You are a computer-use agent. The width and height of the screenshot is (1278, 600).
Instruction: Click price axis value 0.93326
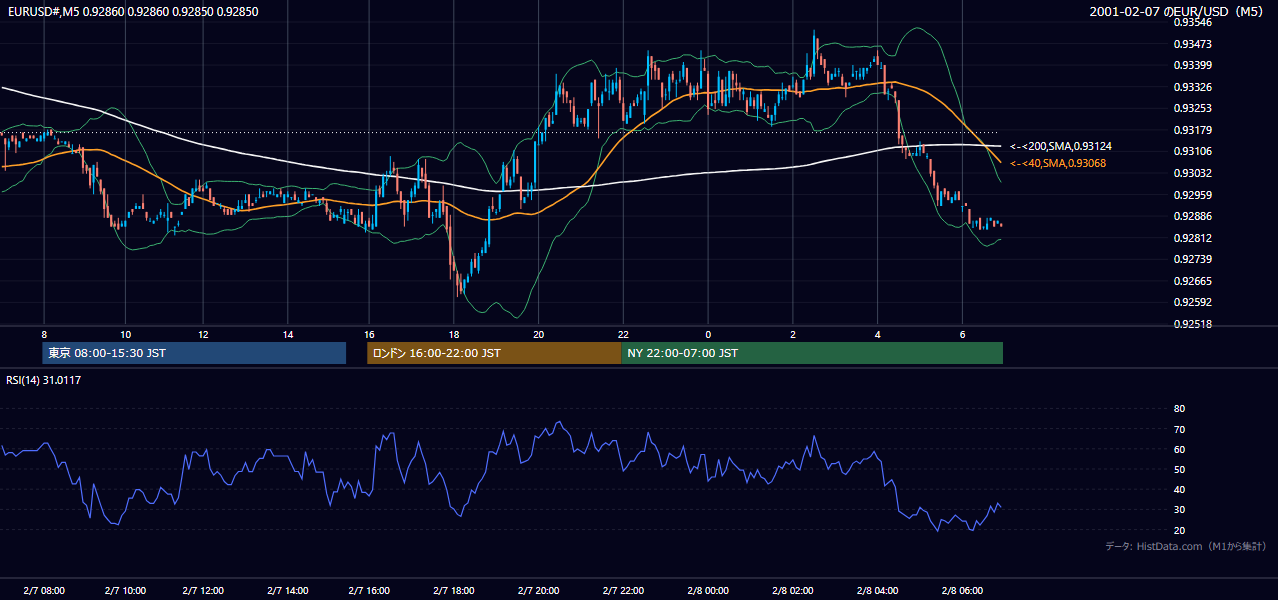tap(1192, 87)
